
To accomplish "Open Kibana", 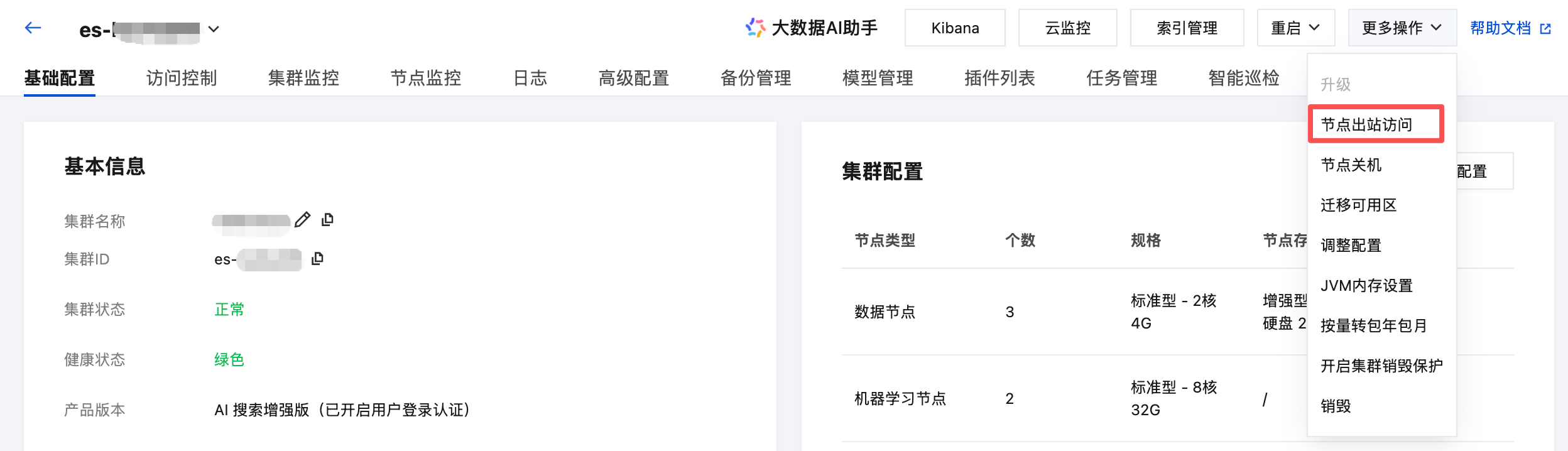I will (x=955, y=28).
